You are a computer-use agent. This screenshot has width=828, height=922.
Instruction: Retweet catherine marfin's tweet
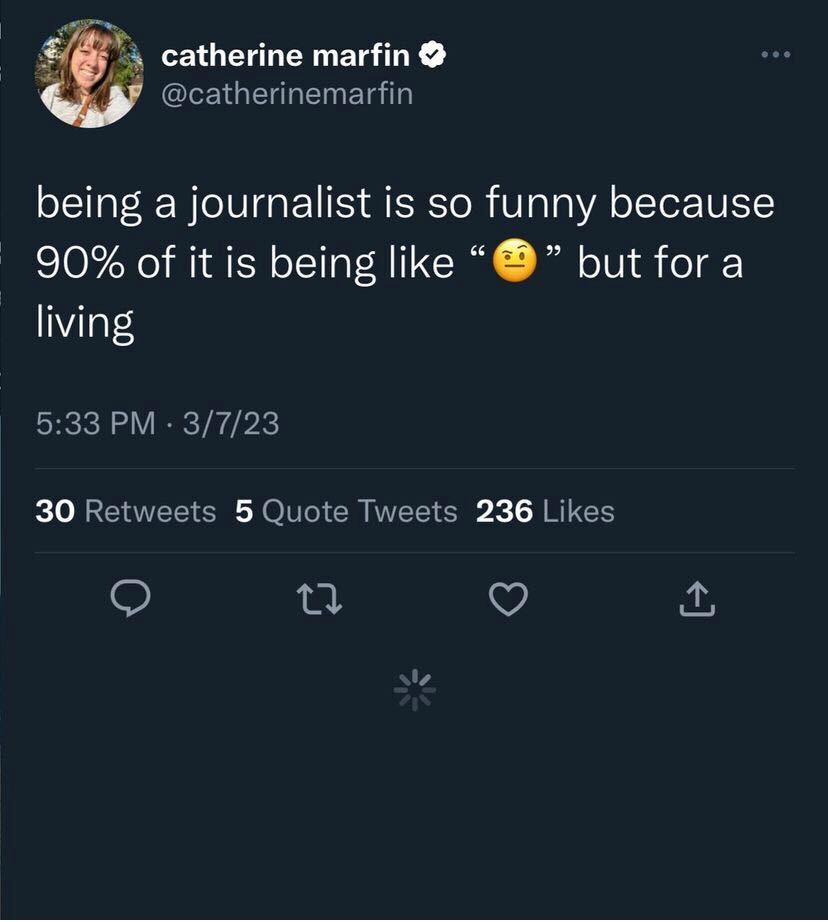(319, 600)
